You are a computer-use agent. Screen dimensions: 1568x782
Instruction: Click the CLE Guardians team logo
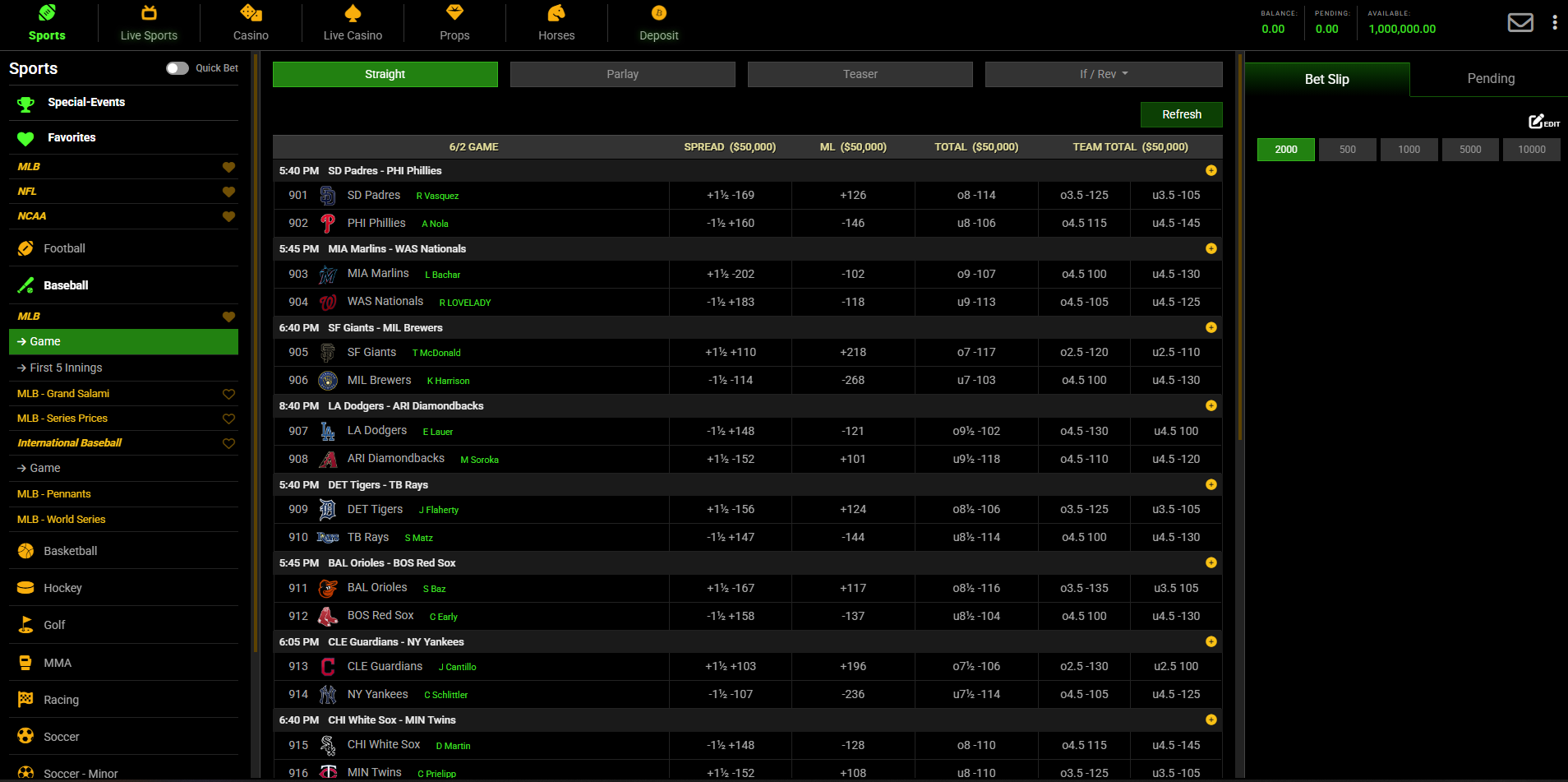point(328,667)
